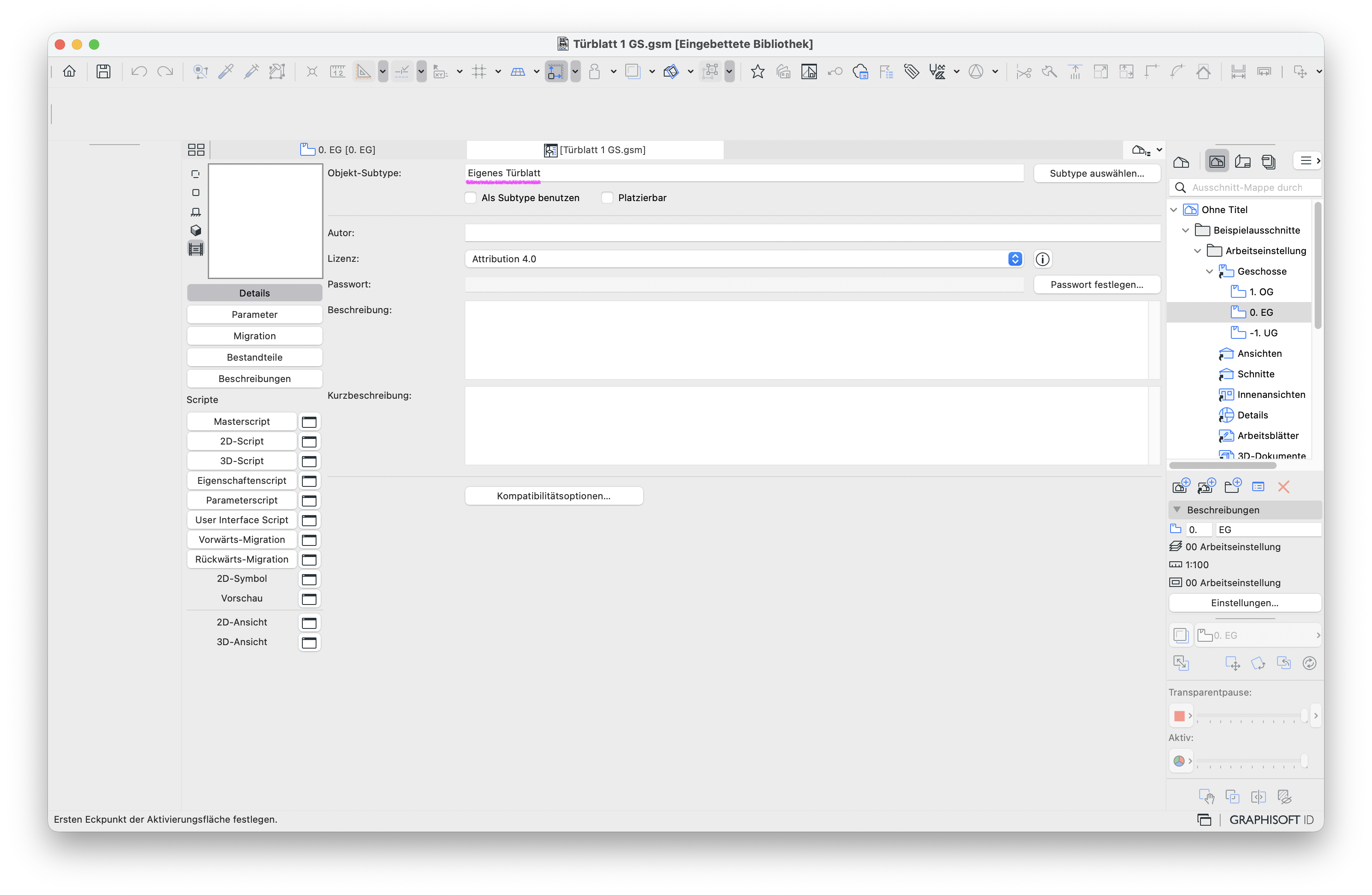This screenshot has width=1372, height=895.
Task: Click the Transparentpause slider
Action: 1251,716
